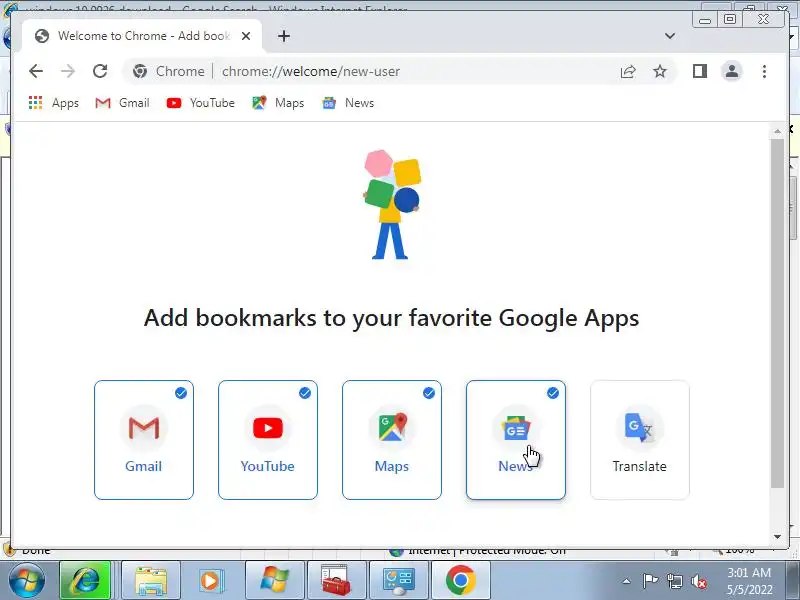Open Action Center flag in tray
800x600 pixels.
coord(650,581)
